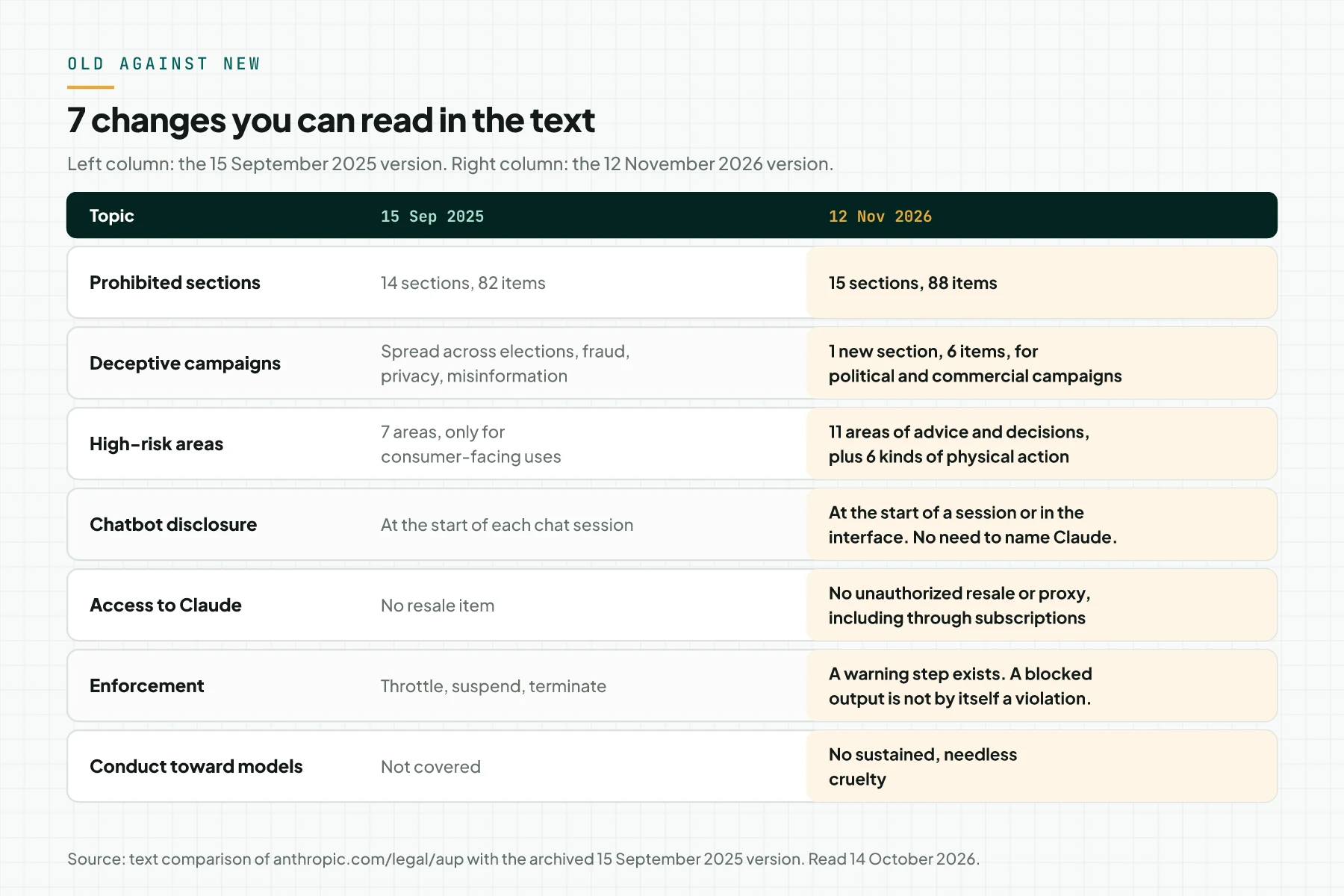
Task: Click the 'A warning step exists' cell
Action: (1042, 685)
